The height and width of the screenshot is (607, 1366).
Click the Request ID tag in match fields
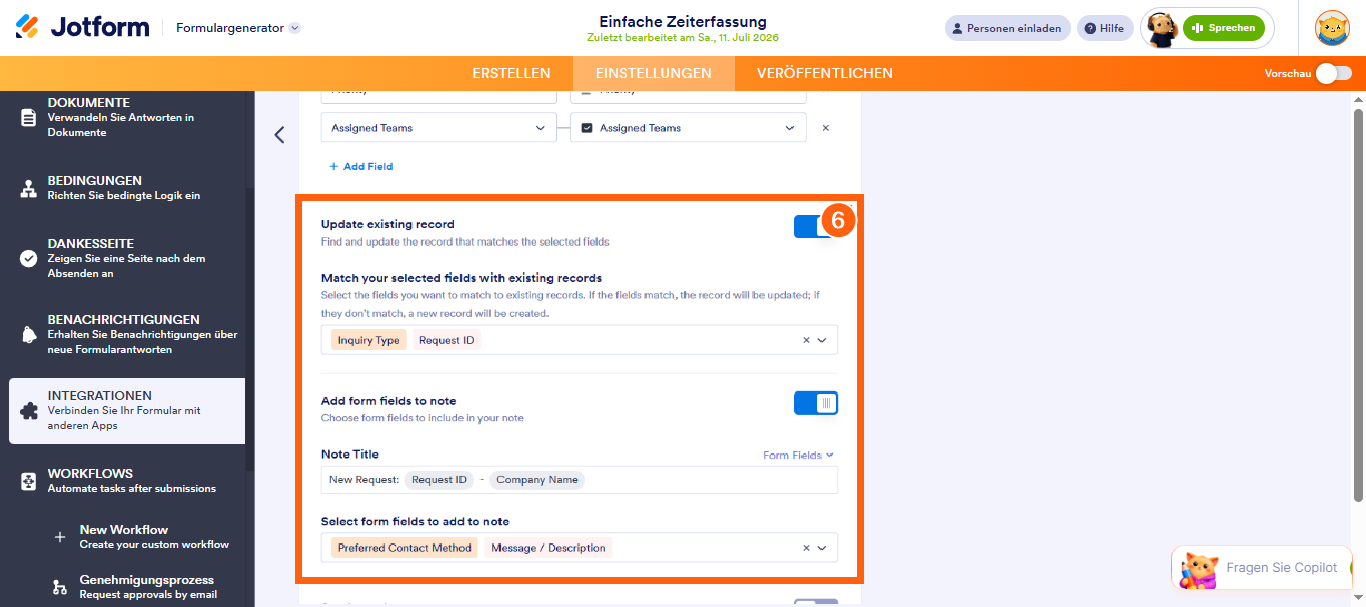click(447, 340)
